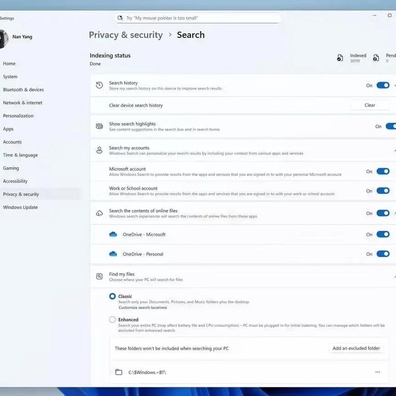Click the breadcrumb chevron before Search

(170, 35)
